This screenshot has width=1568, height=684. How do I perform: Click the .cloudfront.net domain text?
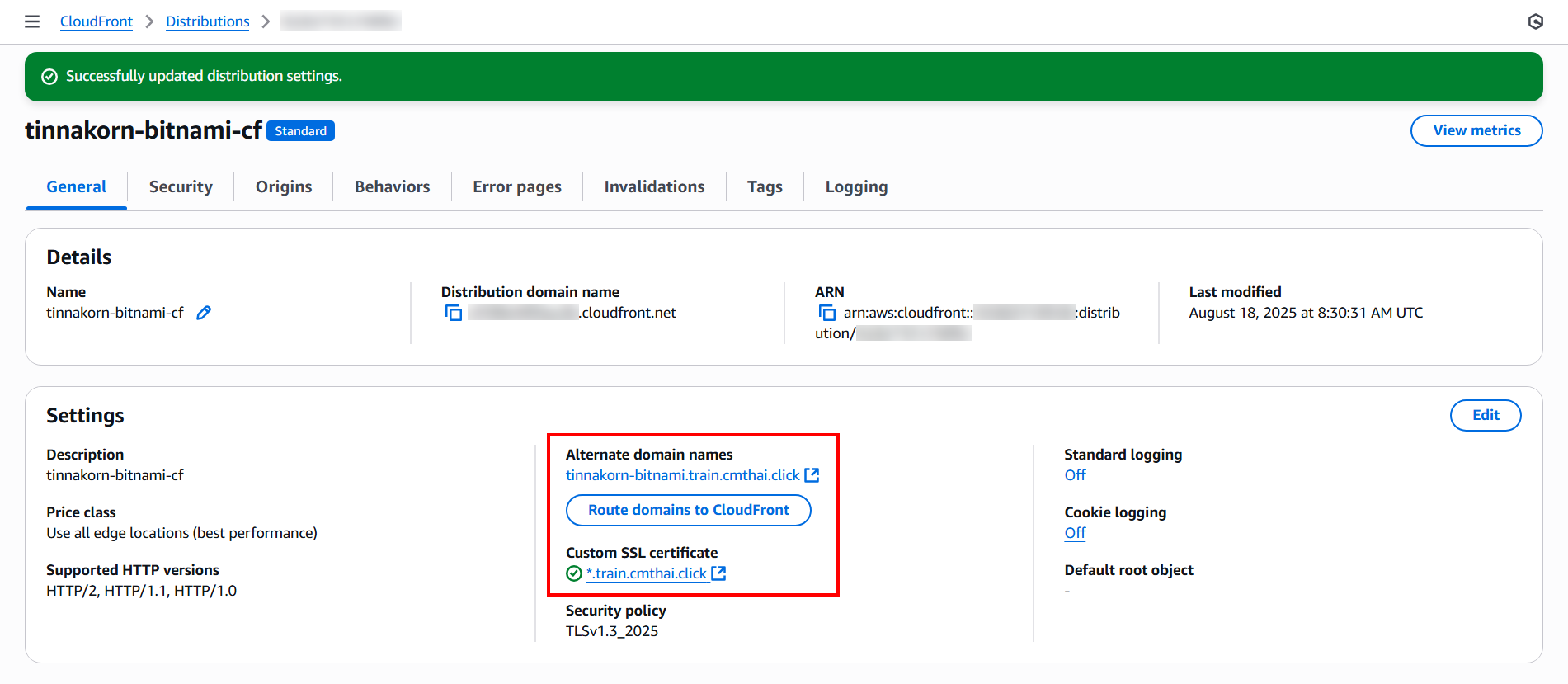(x=628, y=313)
